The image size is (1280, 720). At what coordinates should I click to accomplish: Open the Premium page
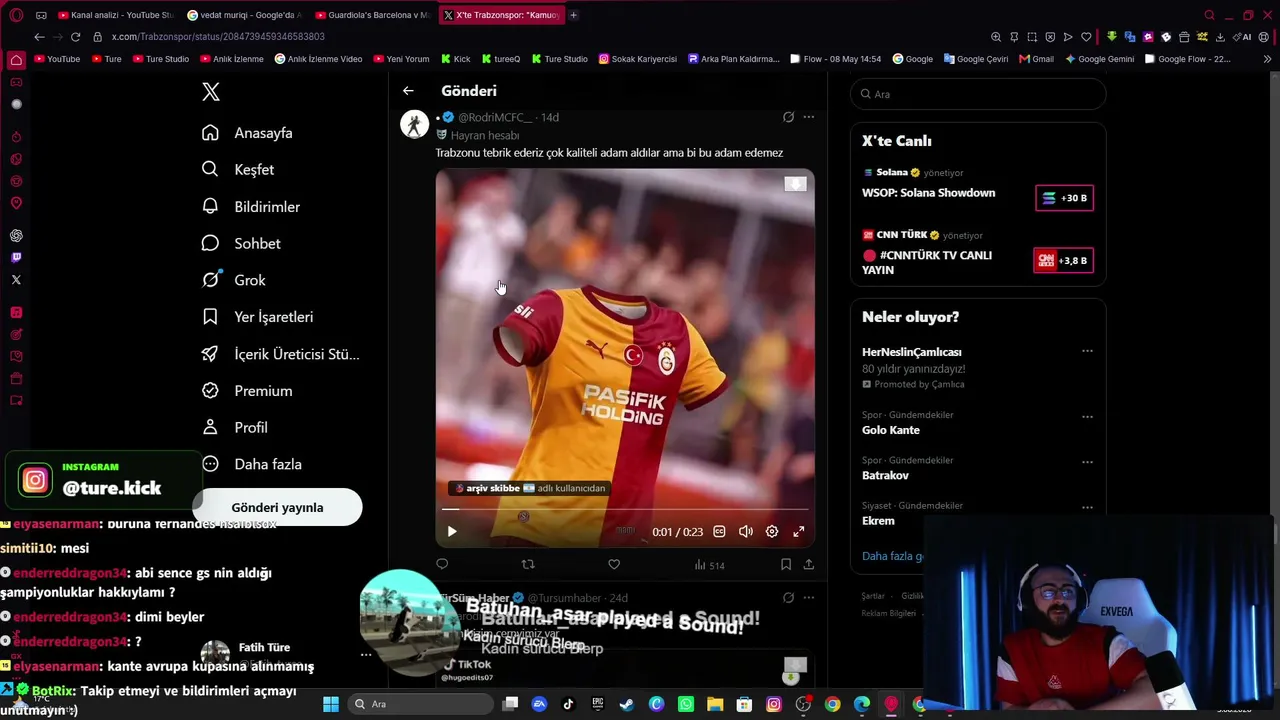tap(247, 391)
